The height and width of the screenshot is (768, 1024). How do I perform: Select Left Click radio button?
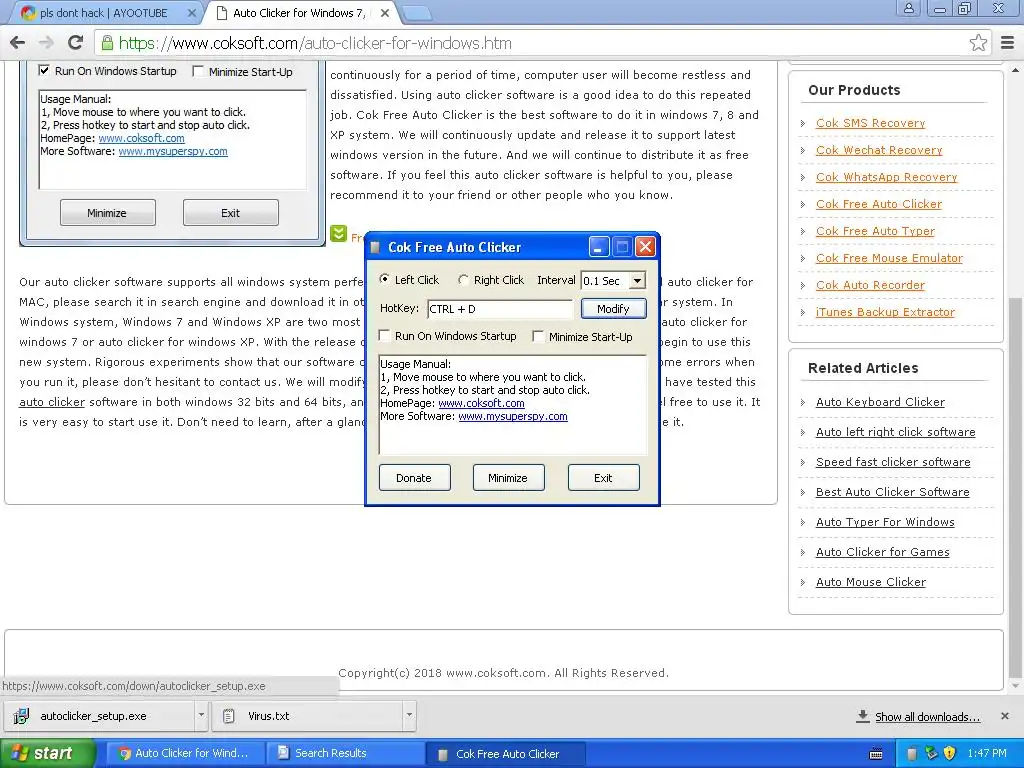(x=385, y=279)
